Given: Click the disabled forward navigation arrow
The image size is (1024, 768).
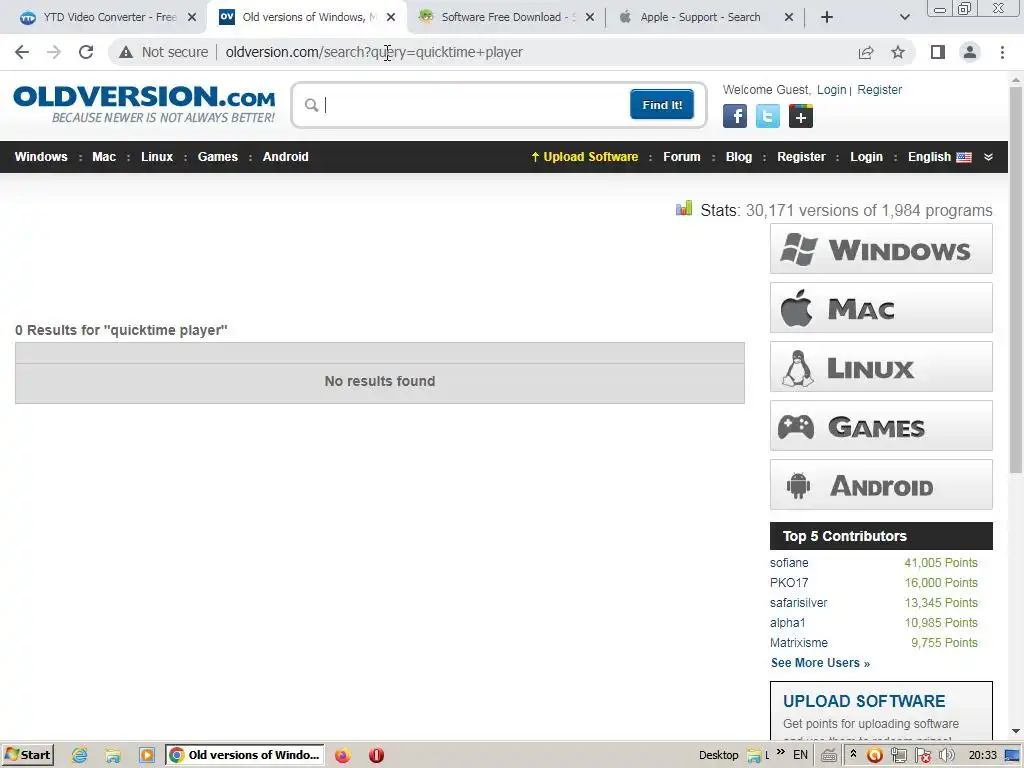Looking at the screenshot, I should (54, 52).
